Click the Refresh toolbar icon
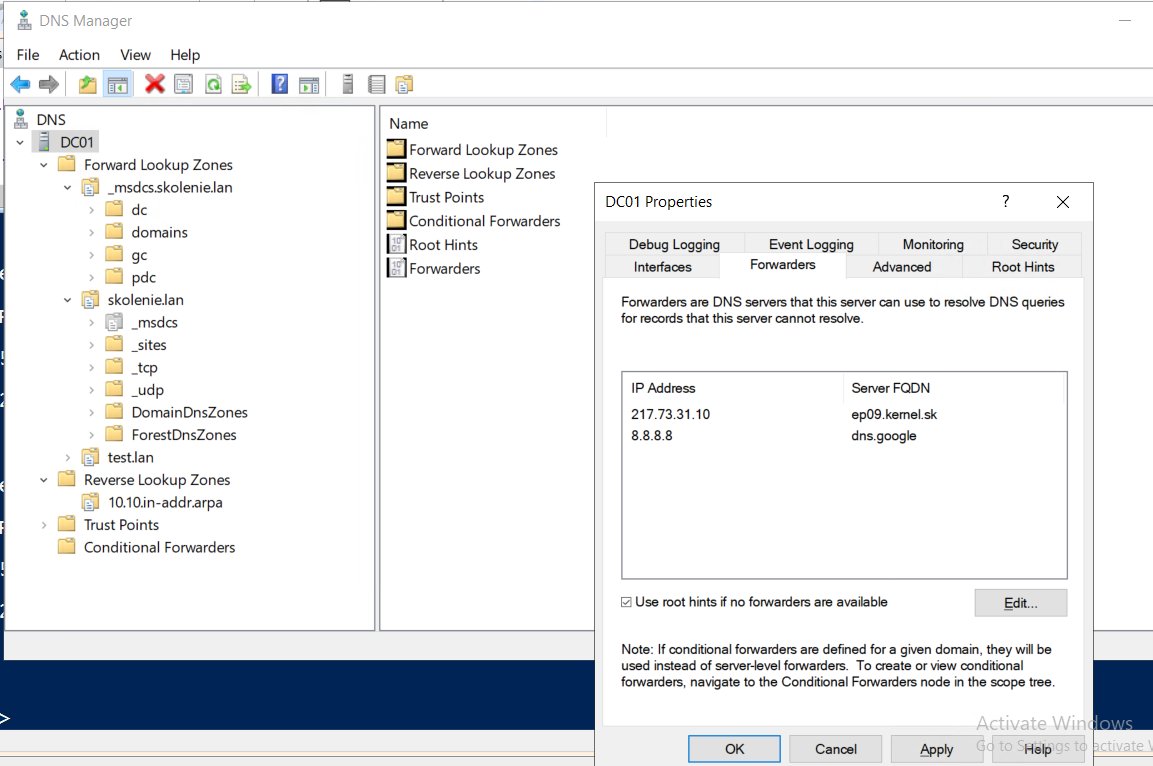 [213, 85]
